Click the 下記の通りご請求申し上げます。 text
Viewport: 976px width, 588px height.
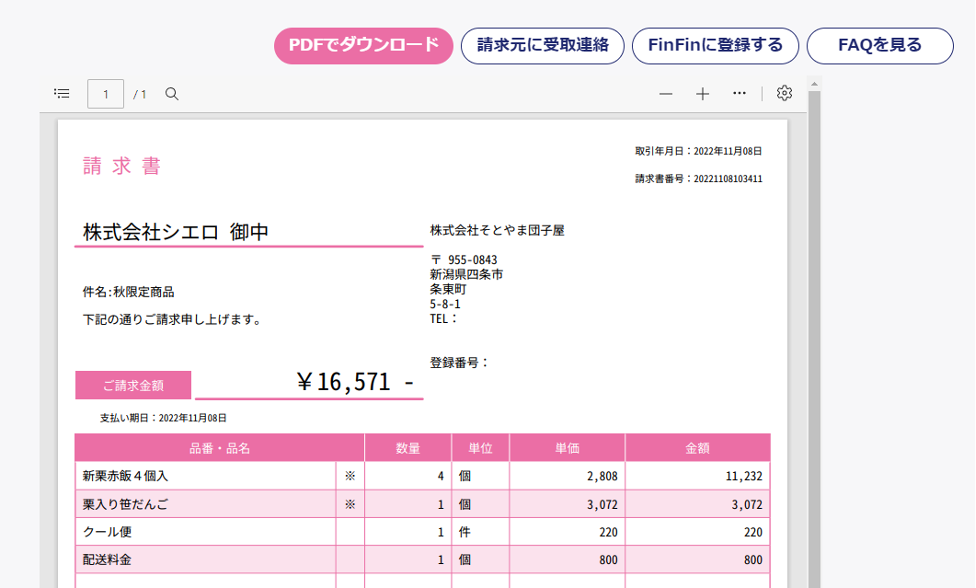172,320
